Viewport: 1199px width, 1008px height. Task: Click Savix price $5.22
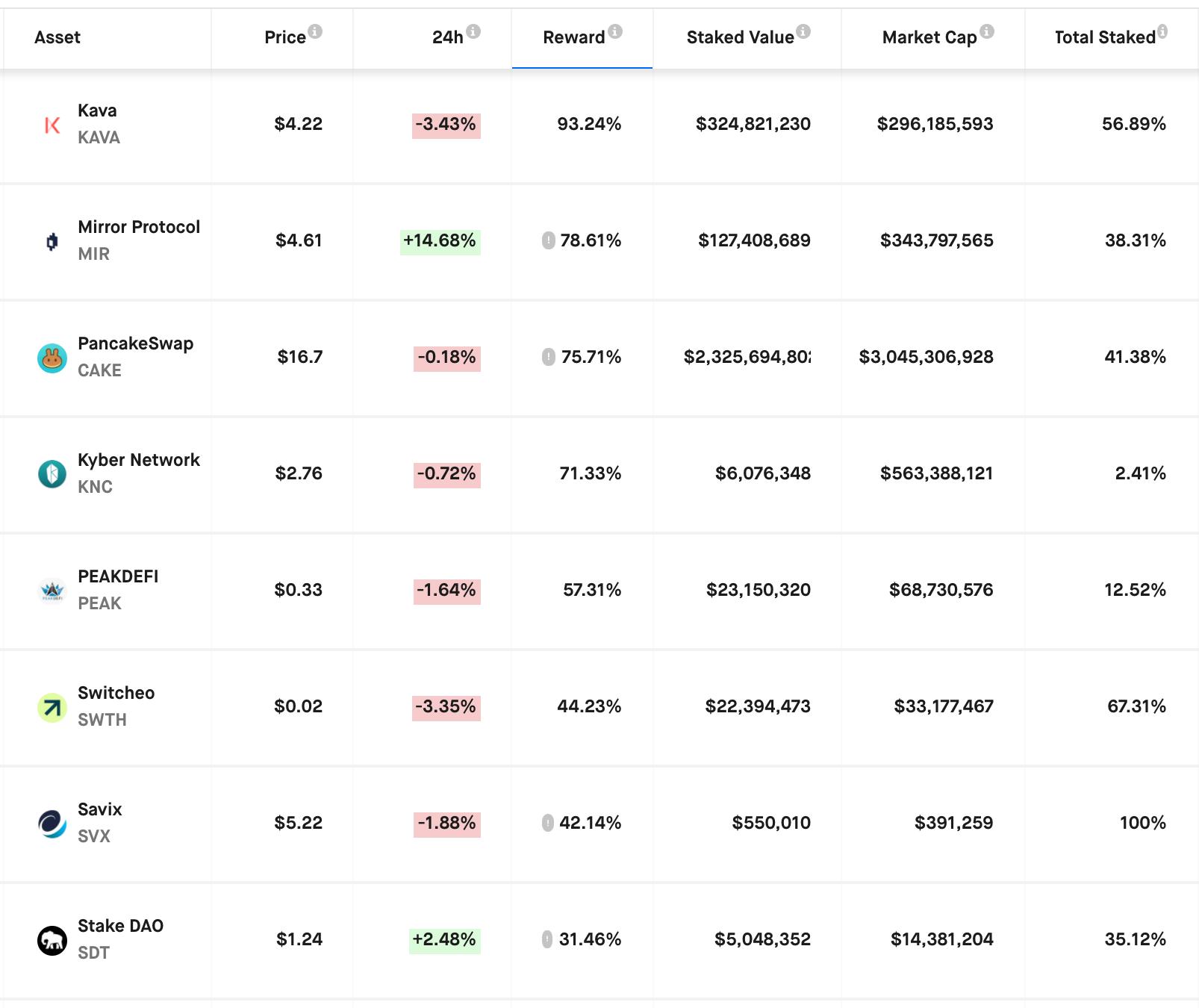[299, 823]
